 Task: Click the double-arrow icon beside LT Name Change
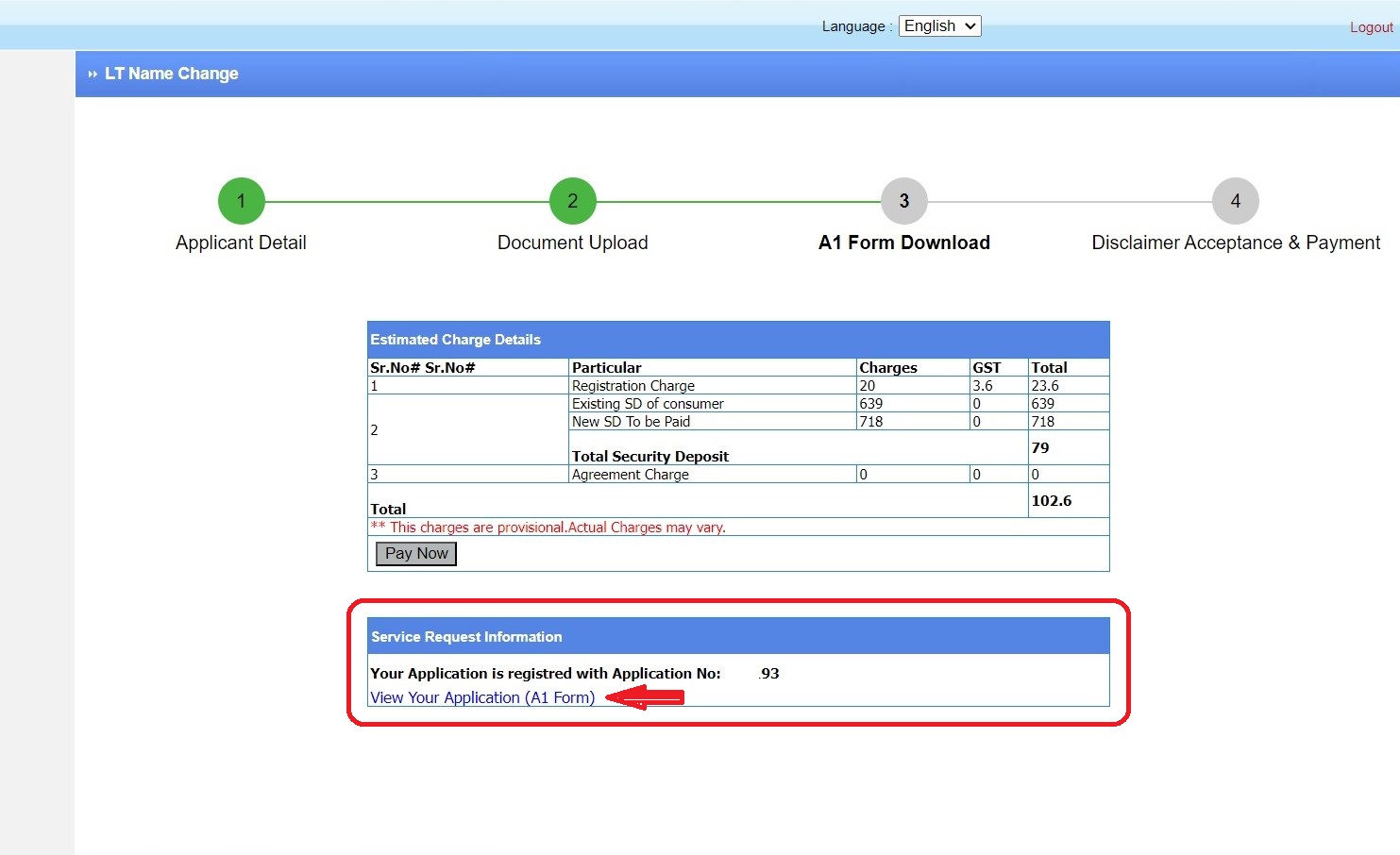(93, 74)
